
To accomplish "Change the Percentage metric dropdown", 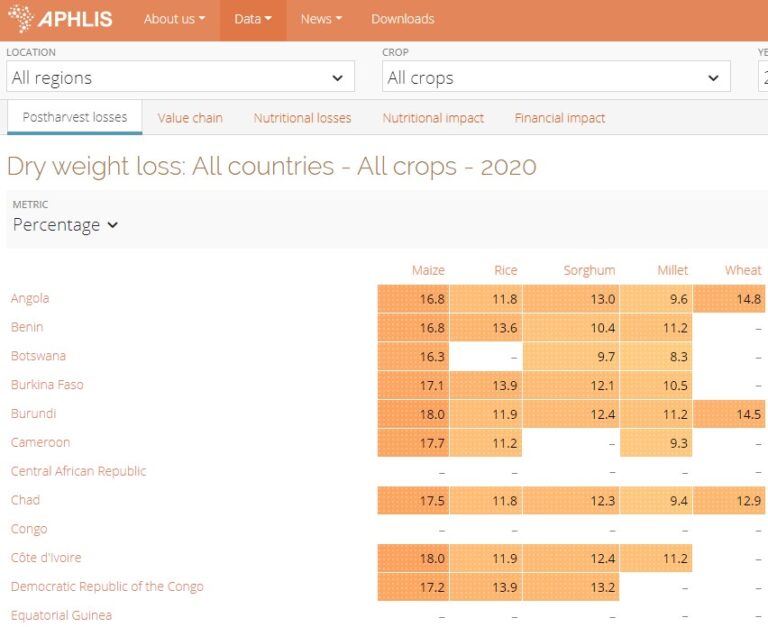I will pyautogui.click(x=65, y=225).
